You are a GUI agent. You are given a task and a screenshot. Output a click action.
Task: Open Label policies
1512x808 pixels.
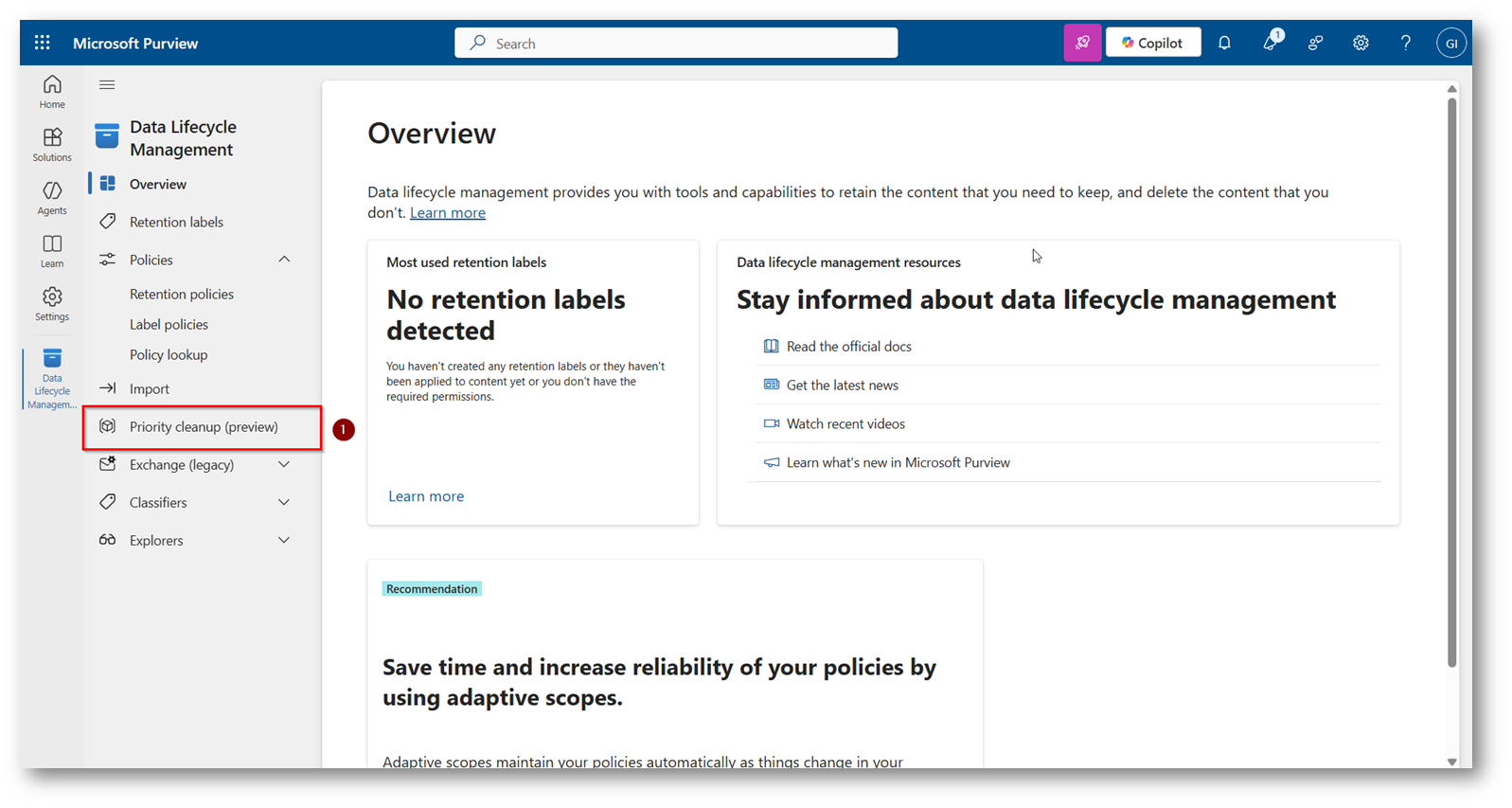(169, 324)
